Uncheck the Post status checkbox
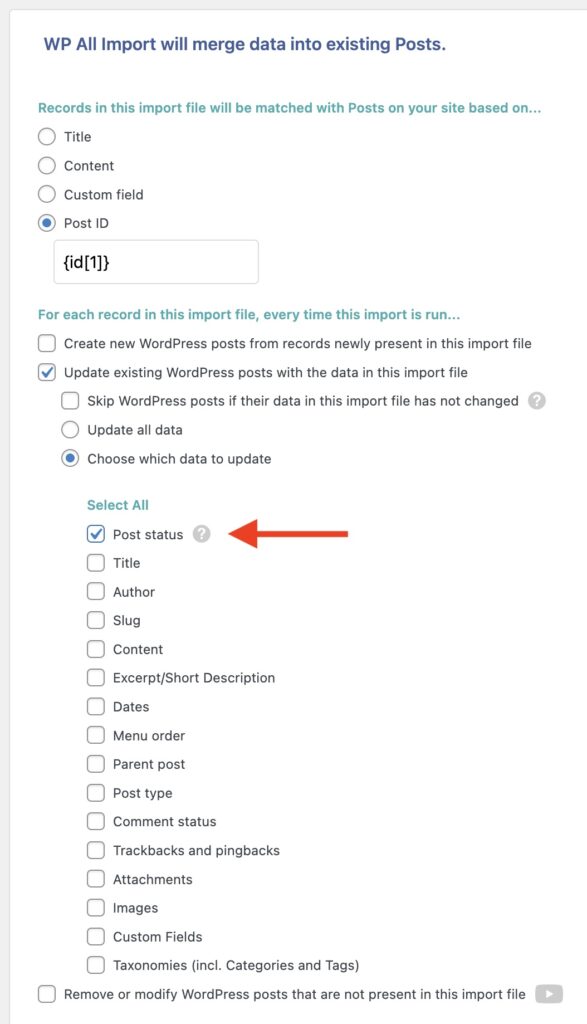This screenshot has width=587, height=1024. [96, 534]
